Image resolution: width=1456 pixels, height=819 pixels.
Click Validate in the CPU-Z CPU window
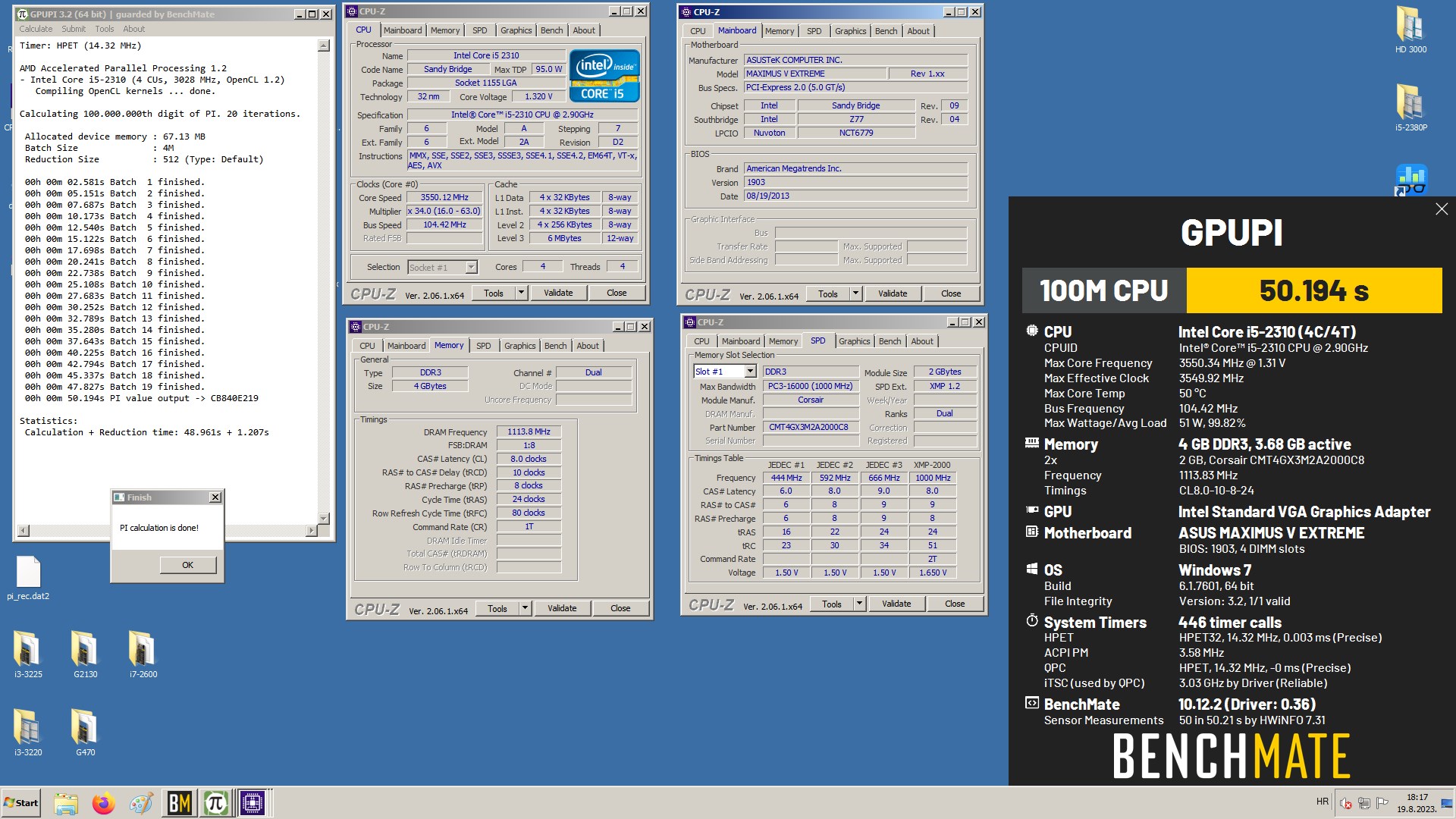(x=558, y=293)
